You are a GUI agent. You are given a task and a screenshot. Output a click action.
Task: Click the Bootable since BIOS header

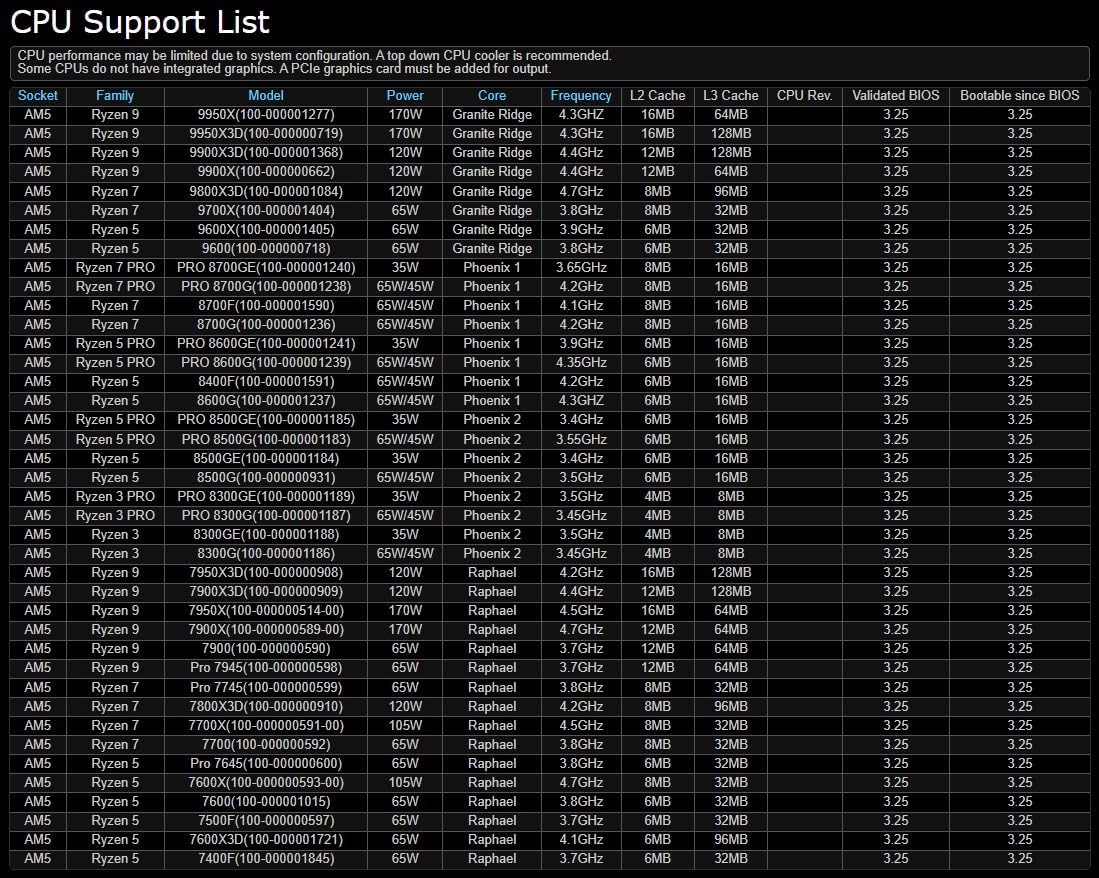click(1019, 96)
